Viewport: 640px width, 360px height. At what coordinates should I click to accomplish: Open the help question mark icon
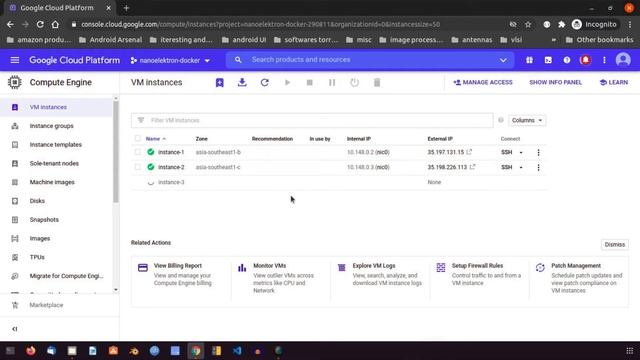click(567, 60)
